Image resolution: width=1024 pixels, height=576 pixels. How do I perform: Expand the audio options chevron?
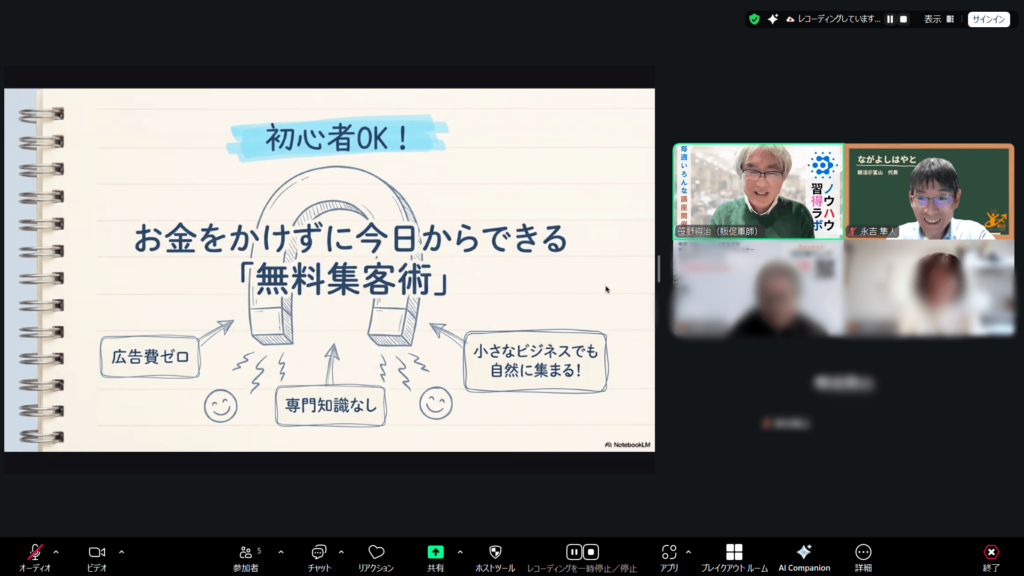(56, 551)
